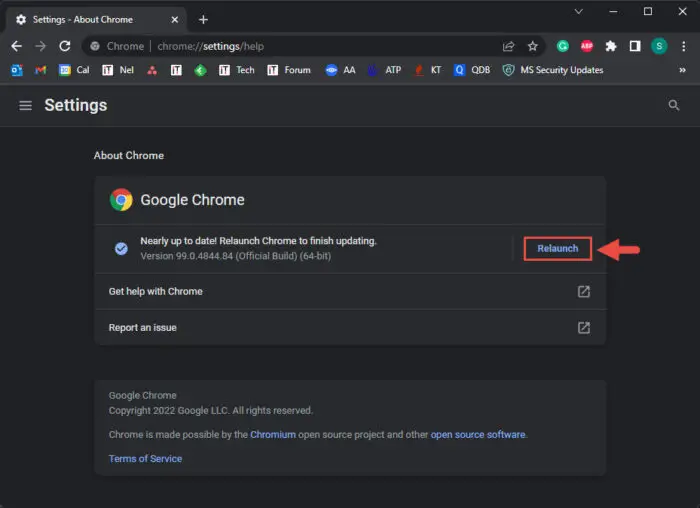This screenshot has width=700, height=508.
Task: Open the share page icon in the address bar
Action: point(508,46)
